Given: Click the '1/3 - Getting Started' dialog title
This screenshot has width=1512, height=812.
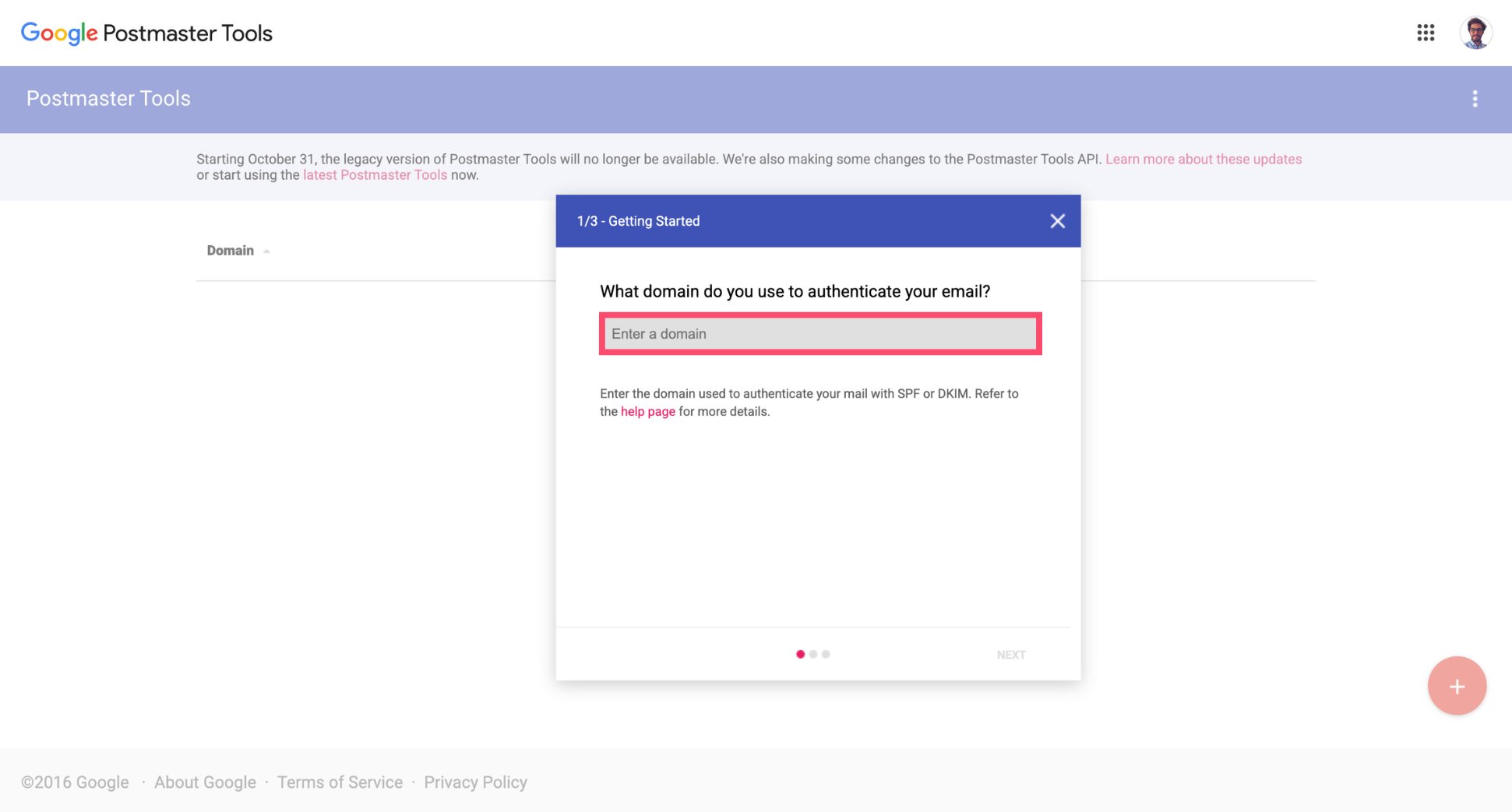Looking at the screenshot, I should point(638,221).
